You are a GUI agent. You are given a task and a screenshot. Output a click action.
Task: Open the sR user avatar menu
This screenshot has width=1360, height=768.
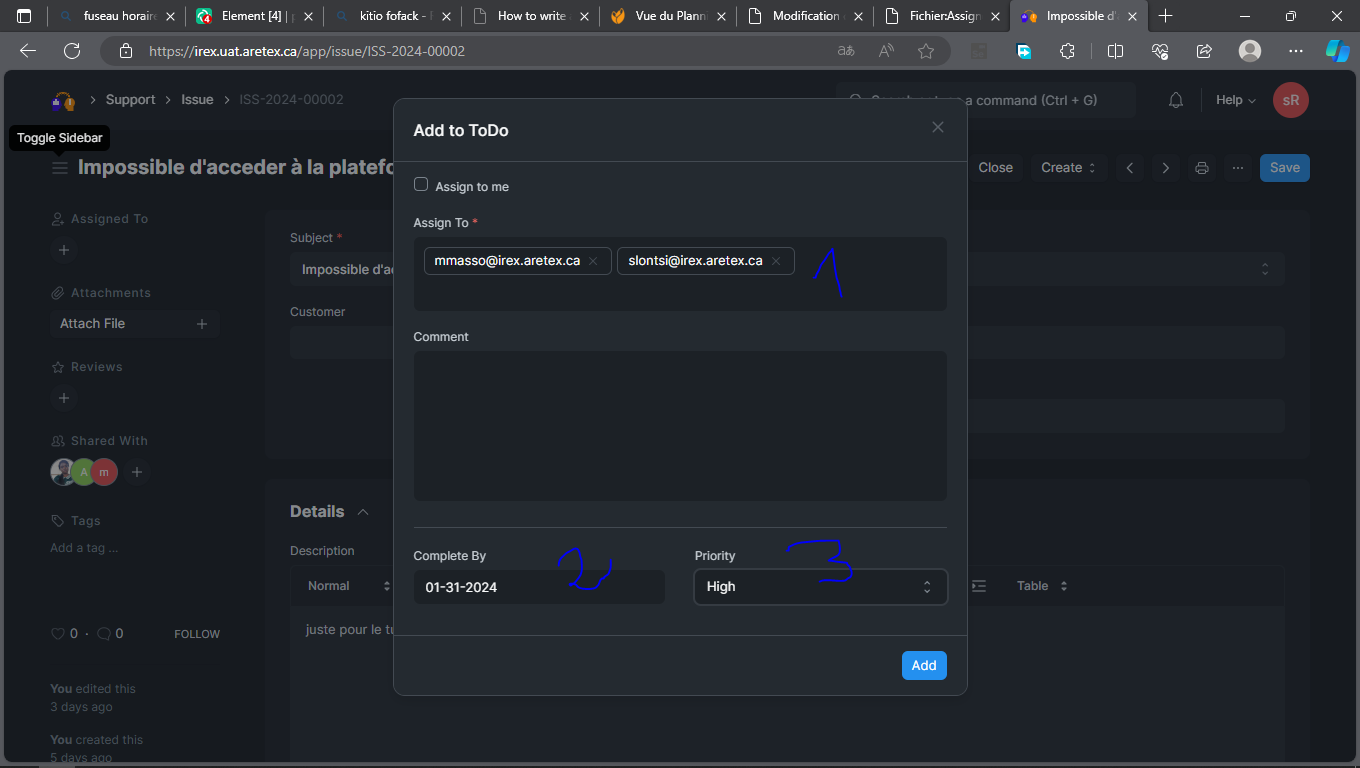(1291, 100)
